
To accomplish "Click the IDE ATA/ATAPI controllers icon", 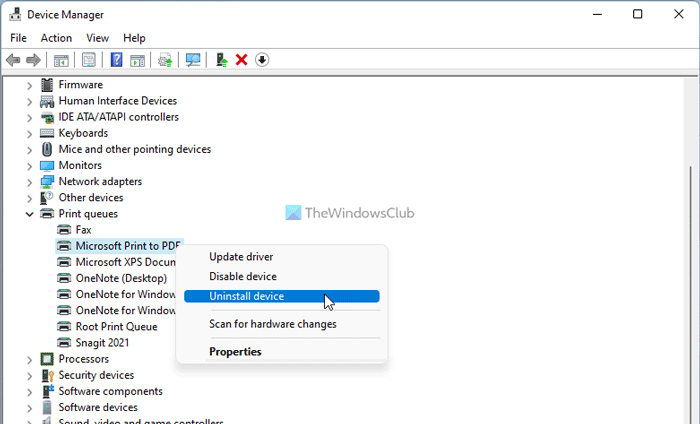I will (x=47, y=117).
